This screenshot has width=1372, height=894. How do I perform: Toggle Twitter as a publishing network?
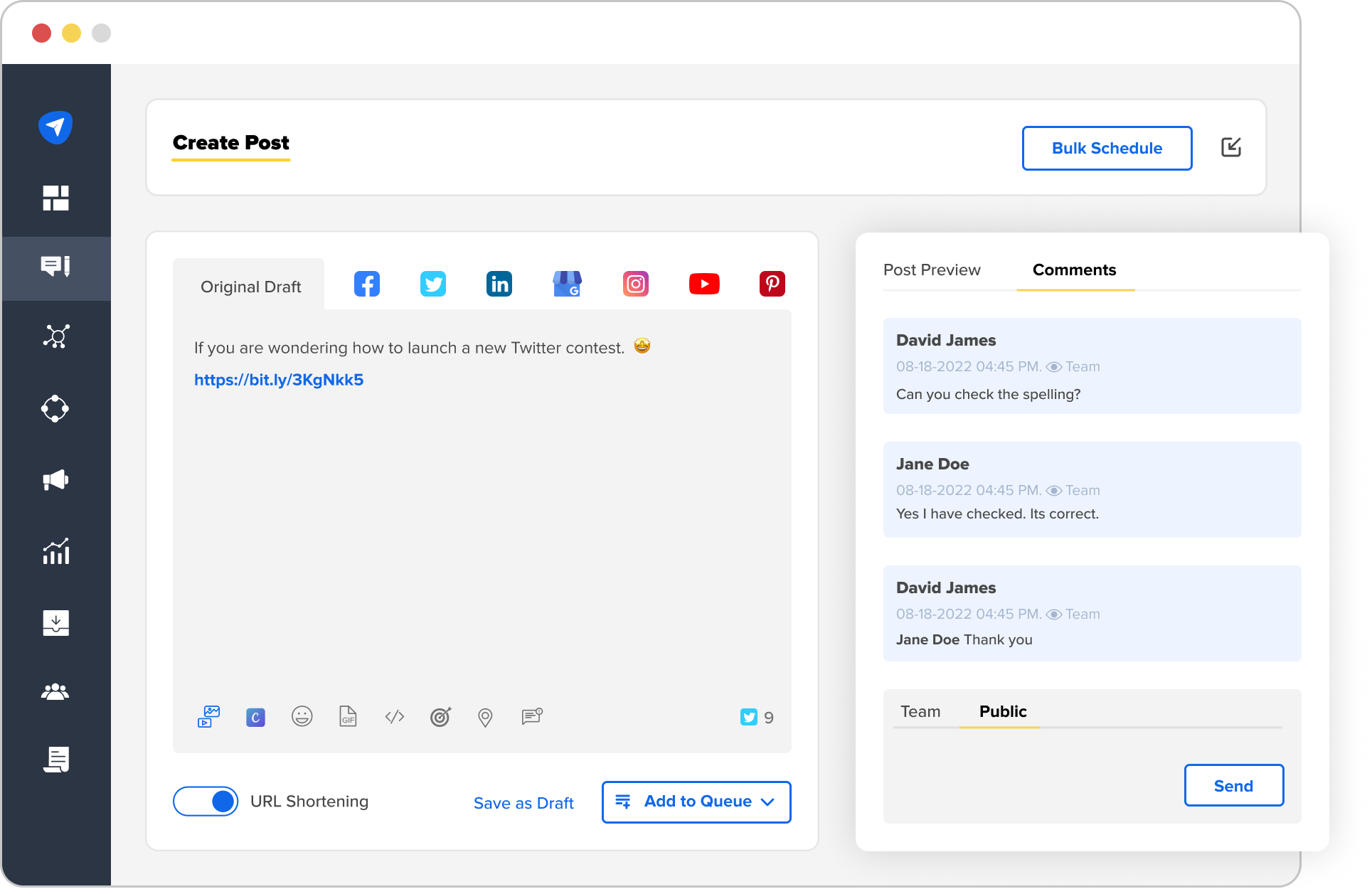tap(433, 283)
